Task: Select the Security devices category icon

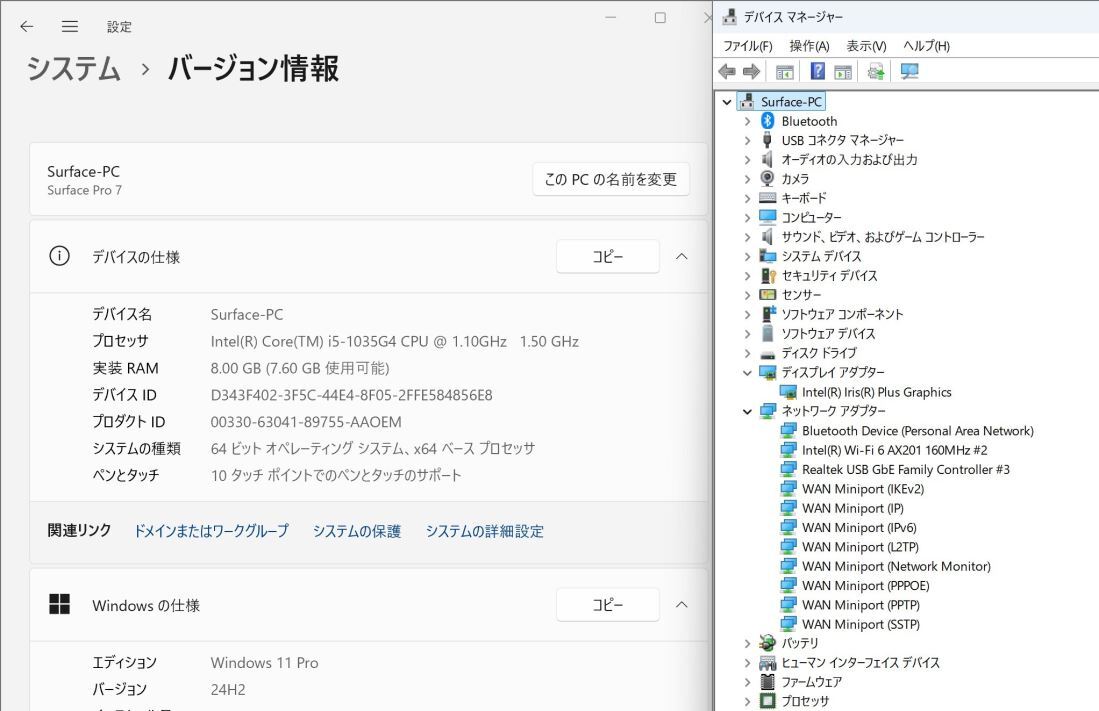Action: [x=768, y=276]
